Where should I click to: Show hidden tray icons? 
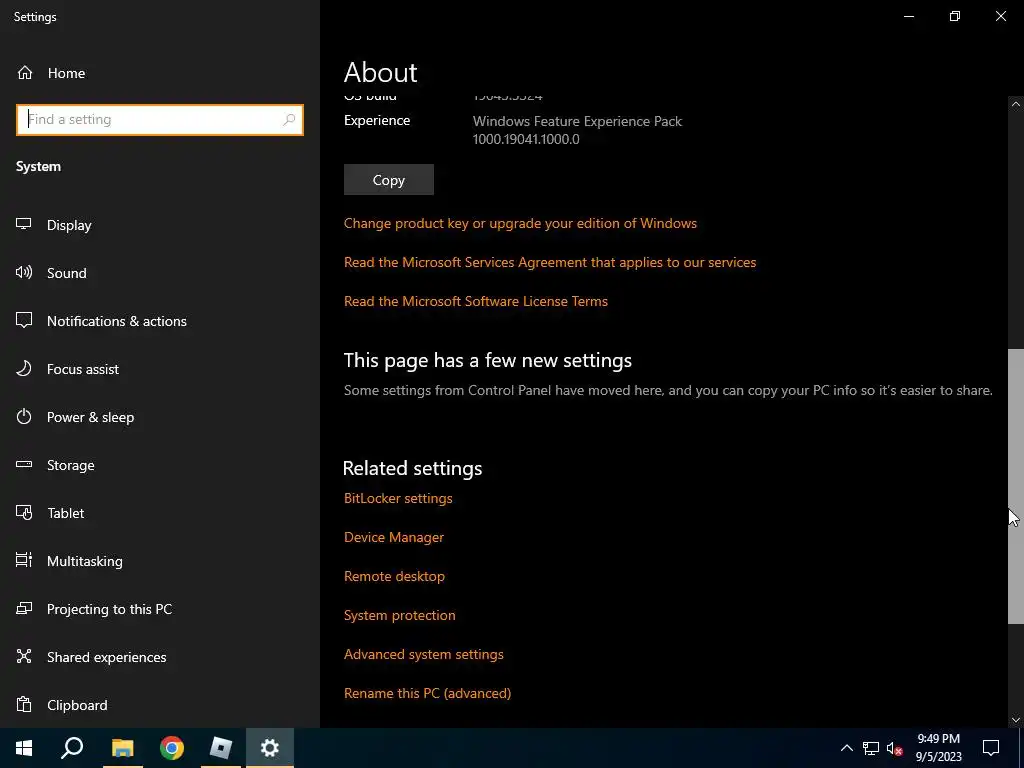coord(846,748)
